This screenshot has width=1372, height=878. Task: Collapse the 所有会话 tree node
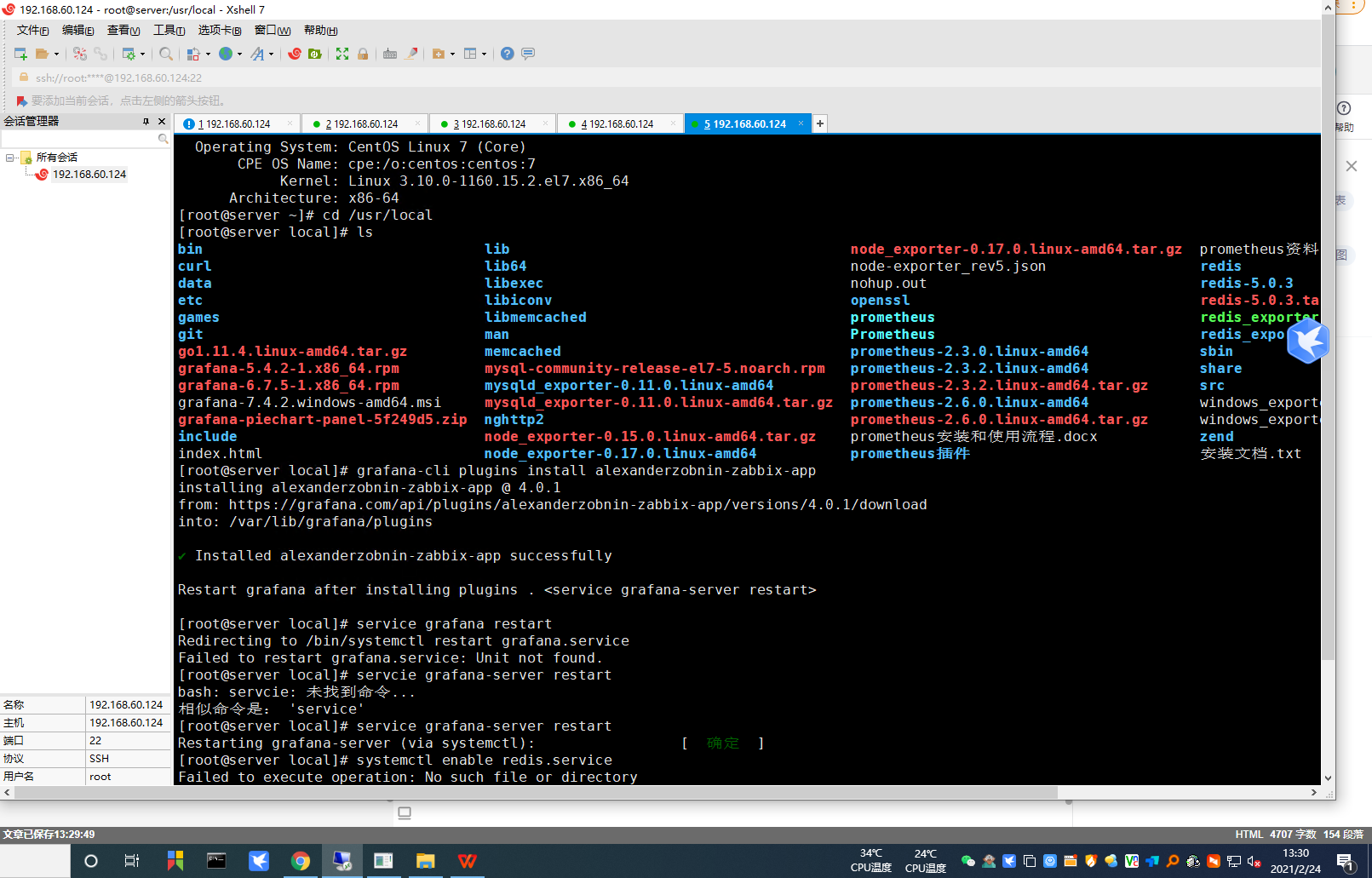10,158
